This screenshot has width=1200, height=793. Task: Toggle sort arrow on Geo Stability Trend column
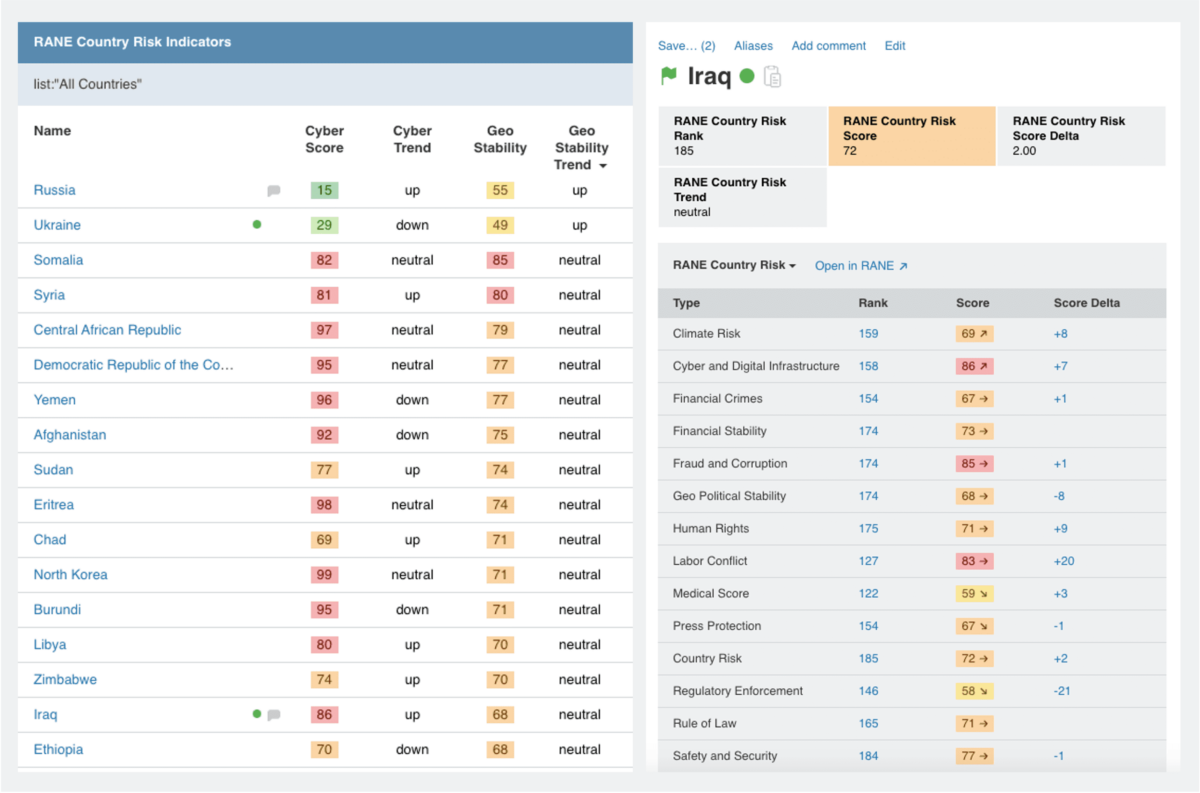(x=603, y=166)
